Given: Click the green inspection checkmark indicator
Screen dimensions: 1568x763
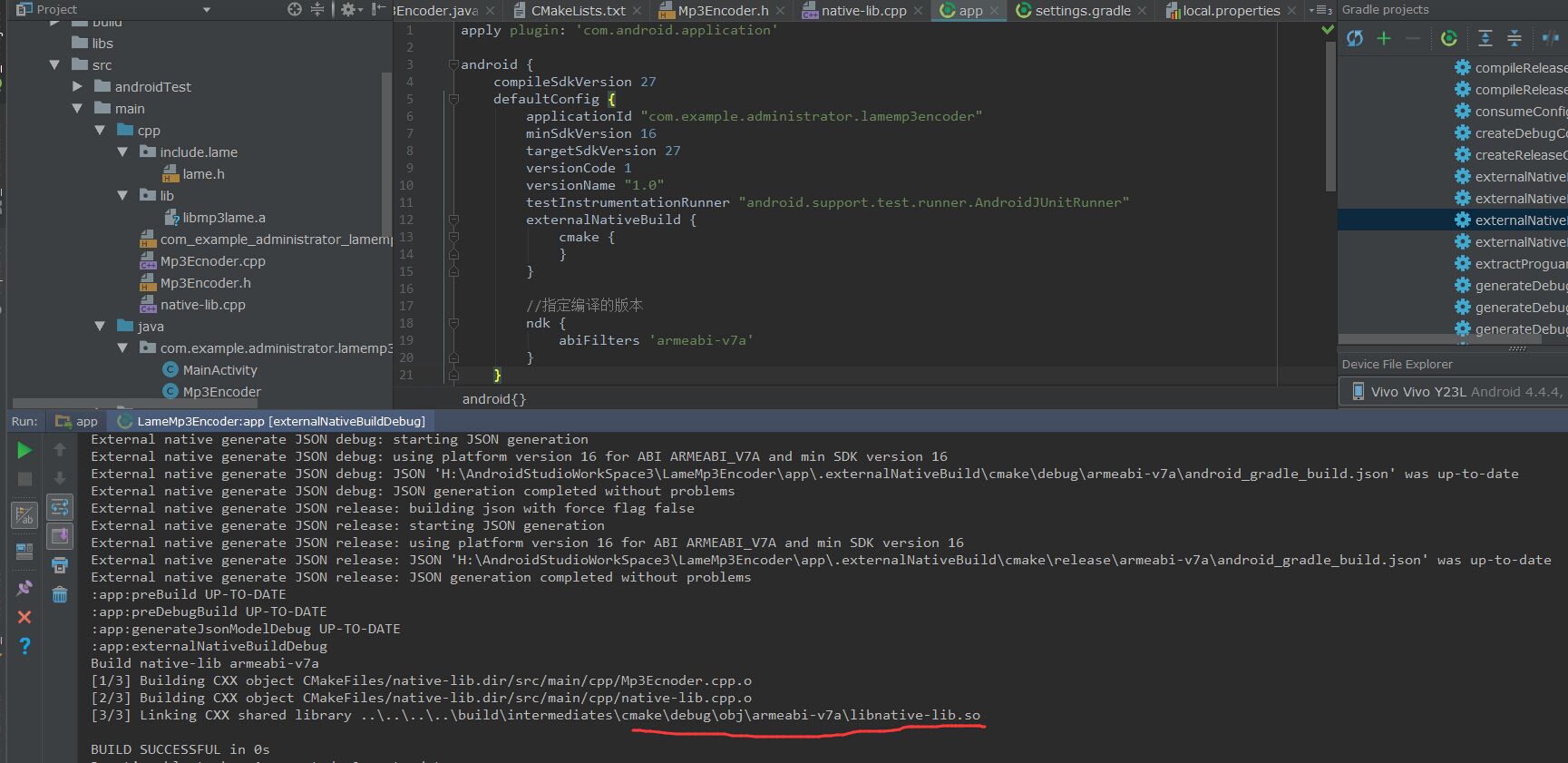Looking at the screenshot, I should coord(1328,30).
